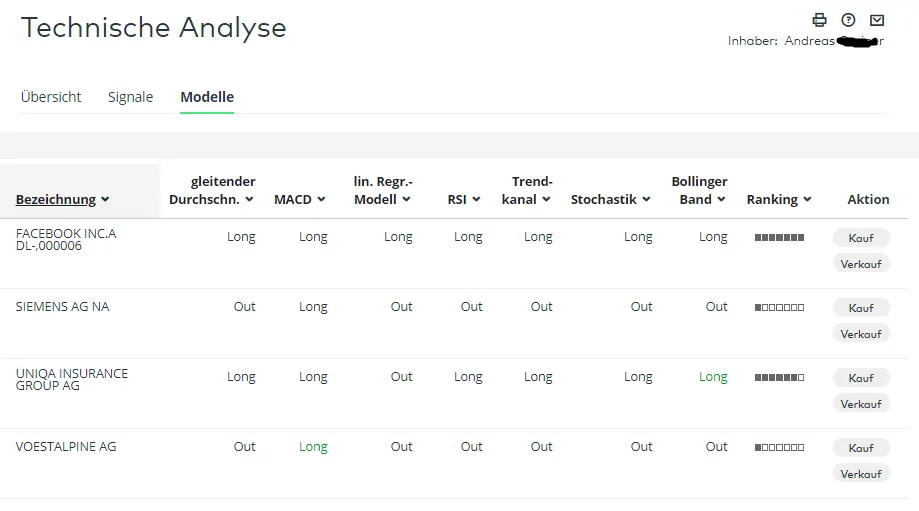The image size is (919, 511).
Task: Open the help question mark icon
Action: 848,21
